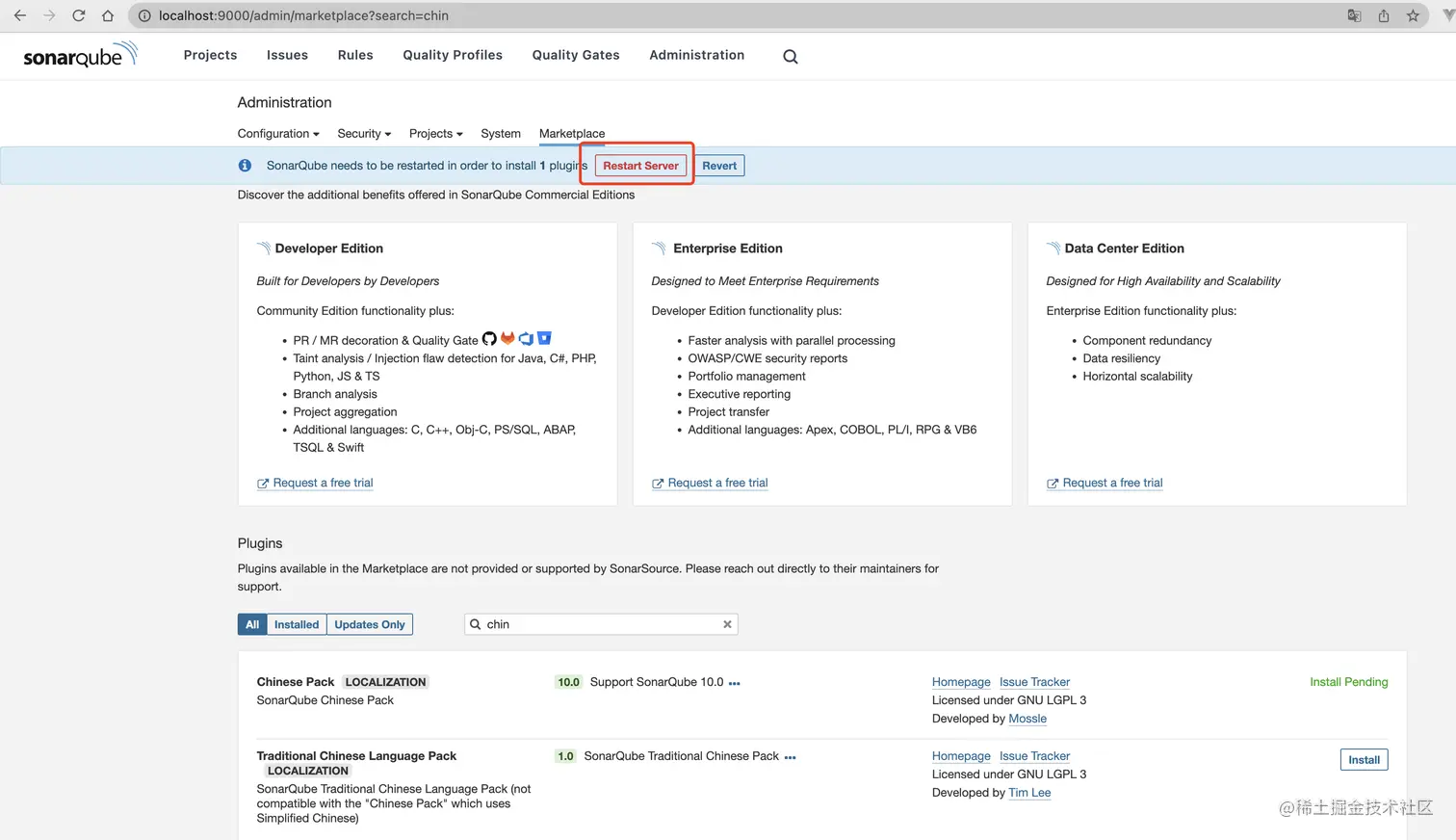Select the Updates Only filter

370,624
